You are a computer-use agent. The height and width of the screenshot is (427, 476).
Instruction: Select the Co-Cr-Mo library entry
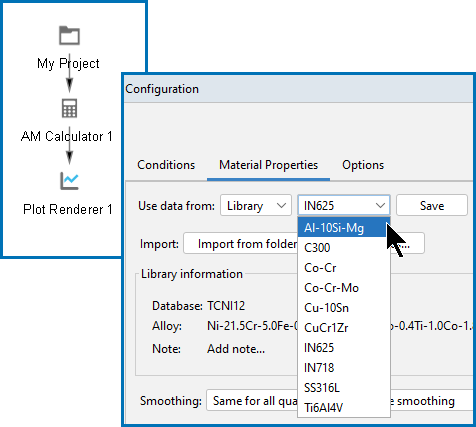click(344, 287)
